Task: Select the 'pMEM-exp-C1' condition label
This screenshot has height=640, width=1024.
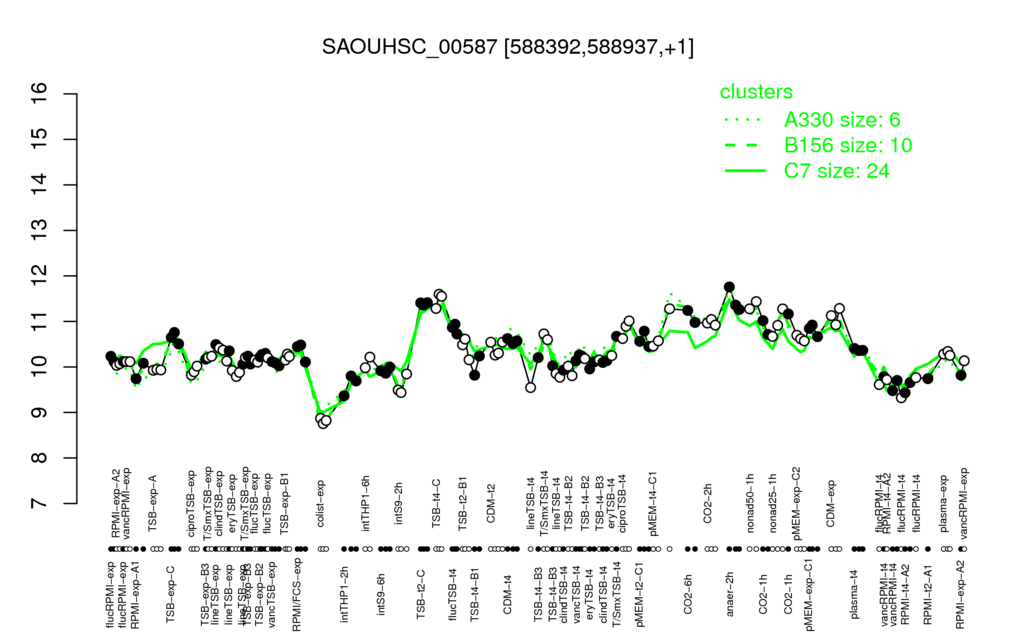Action: tap(810, 595)
